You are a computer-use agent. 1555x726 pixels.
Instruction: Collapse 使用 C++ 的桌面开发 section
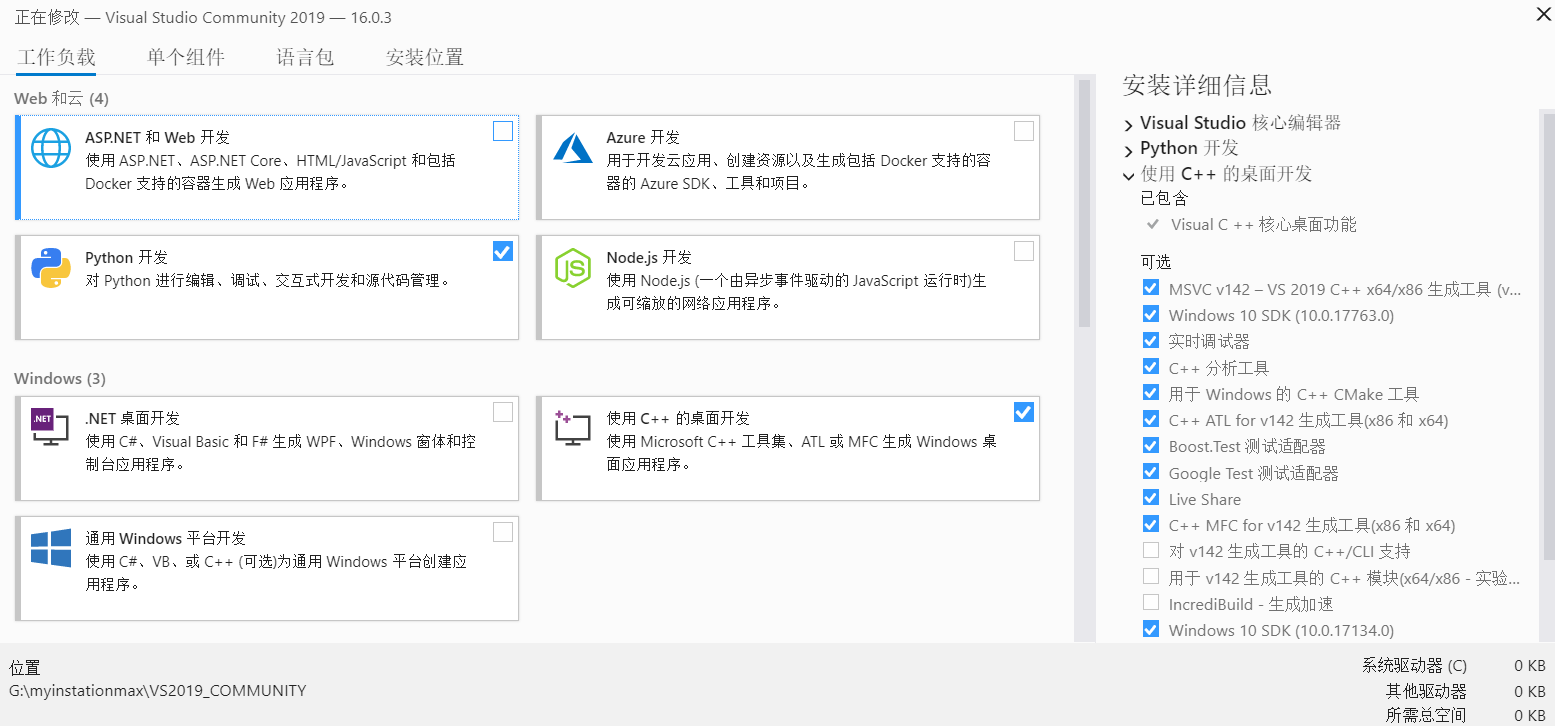coord(1129,175)
